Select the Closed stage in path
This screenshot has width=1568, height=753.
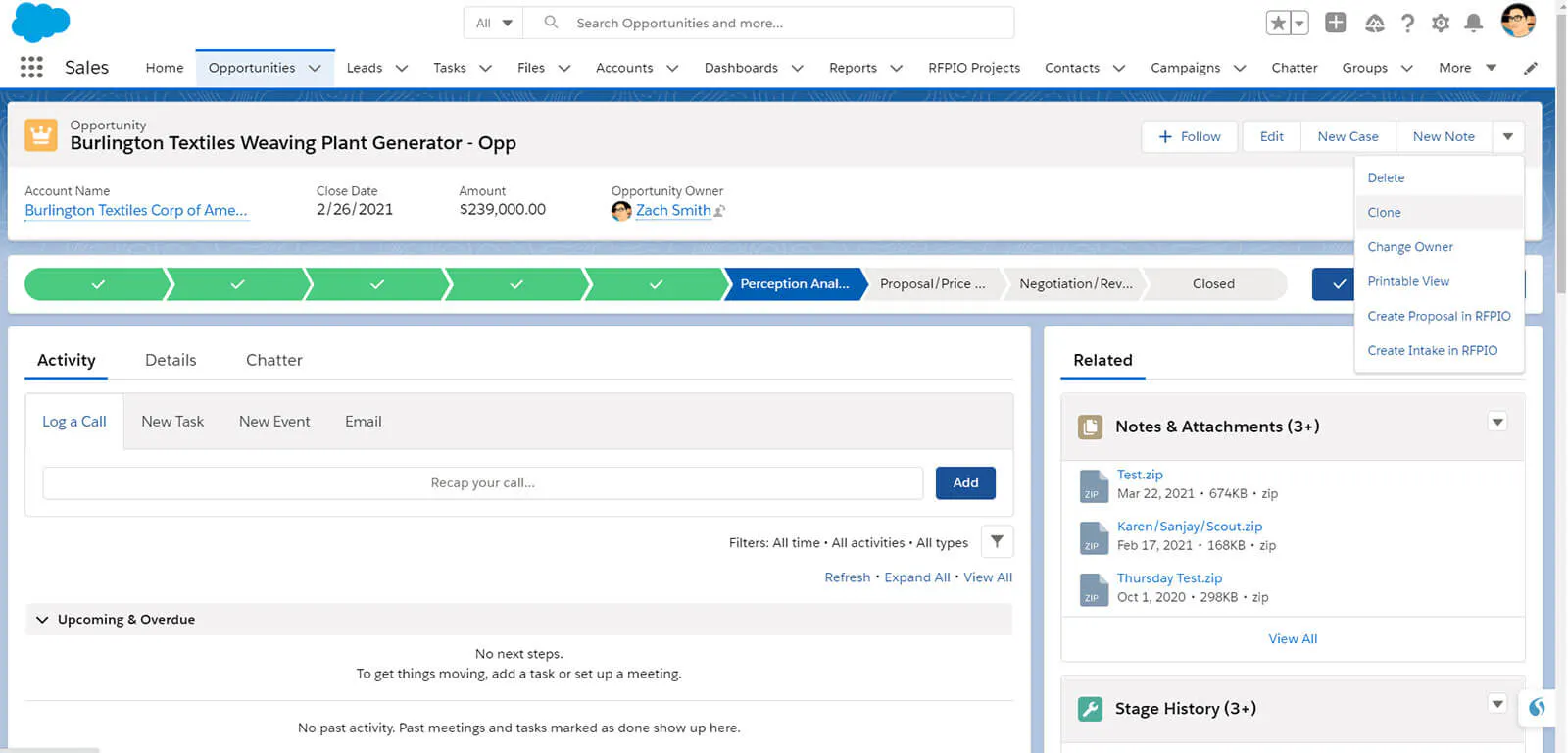coord(1213,284)
